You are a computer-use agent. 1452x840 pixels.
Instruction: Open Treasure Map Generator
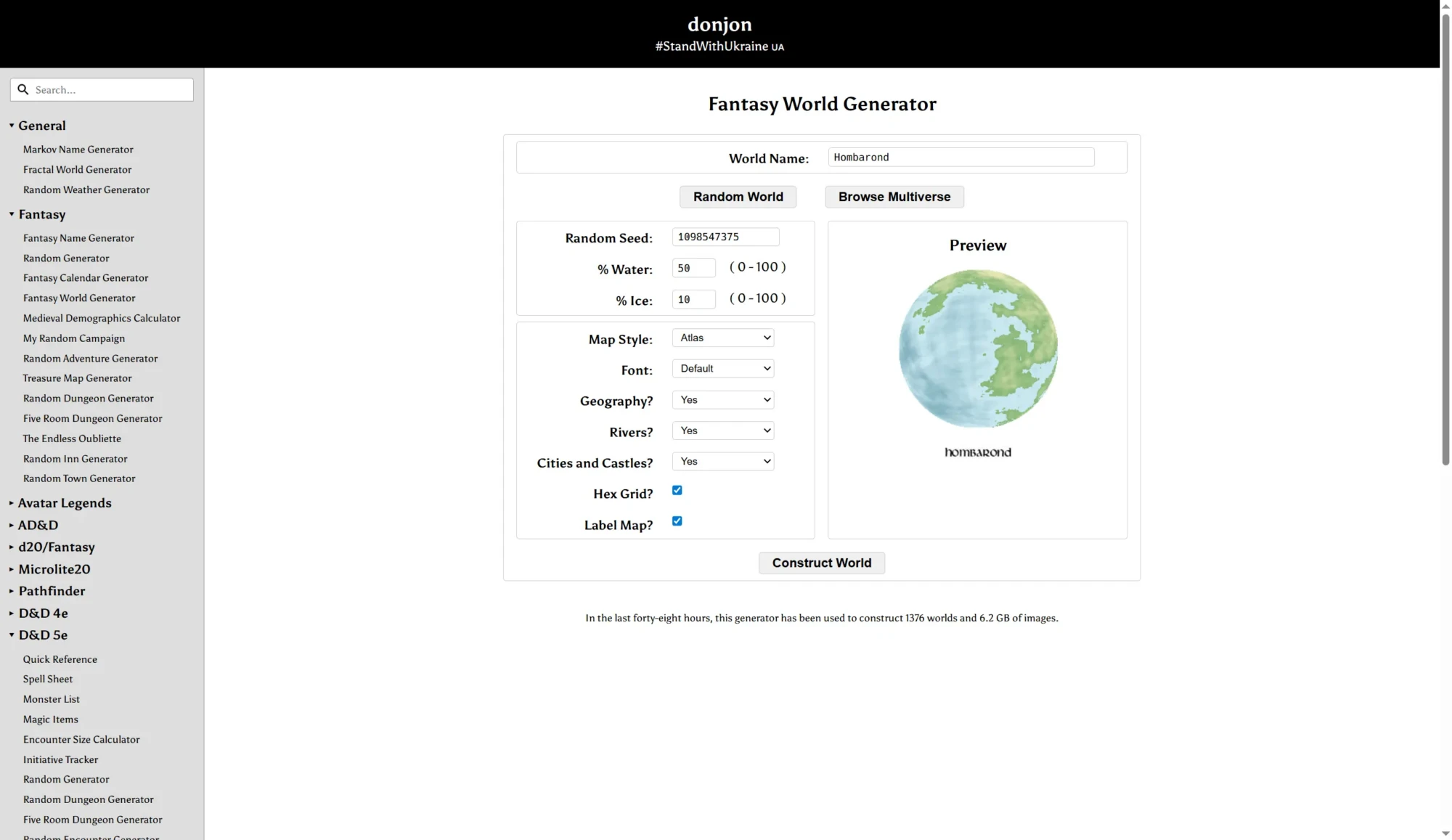[77, 378]
